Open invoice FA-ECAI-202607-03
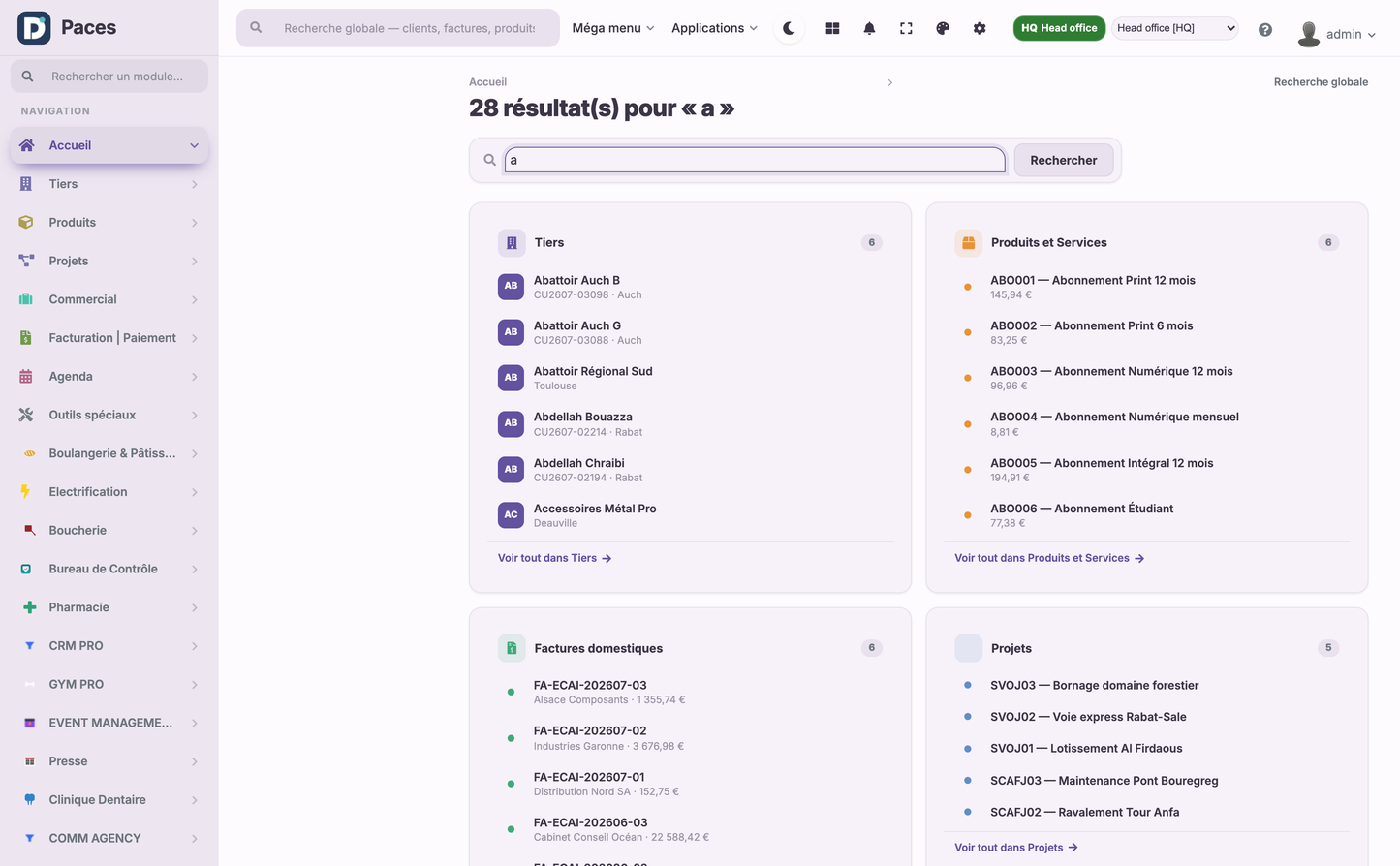 point(690,692)
